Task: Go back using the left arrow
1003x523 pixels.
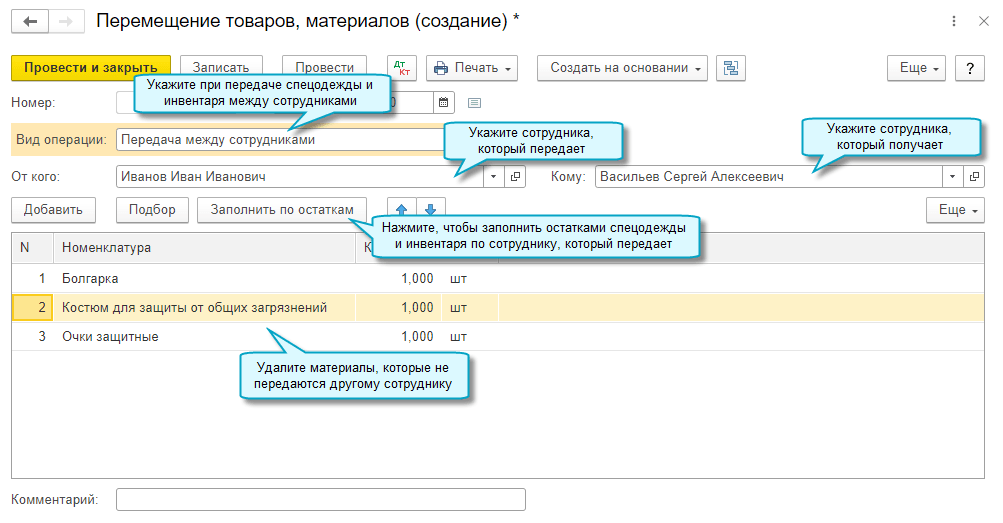Action: [x=30, y=21]
